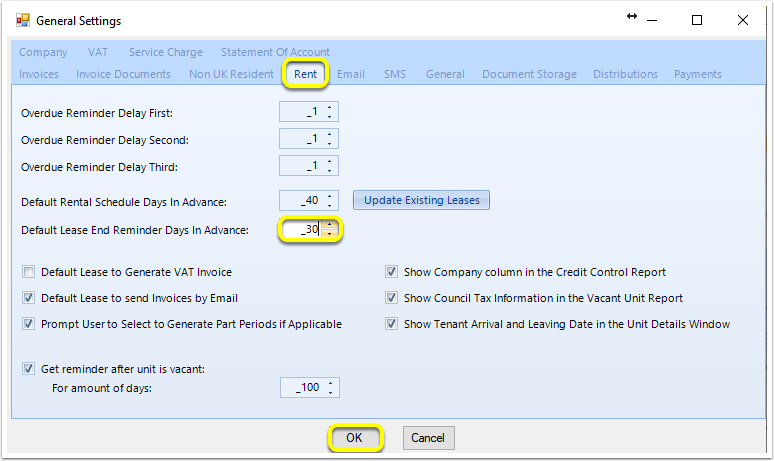Decrease Overdue Reminder Delay Second value
This screenshot has width=774, height=461.
[x=330, y=144]
